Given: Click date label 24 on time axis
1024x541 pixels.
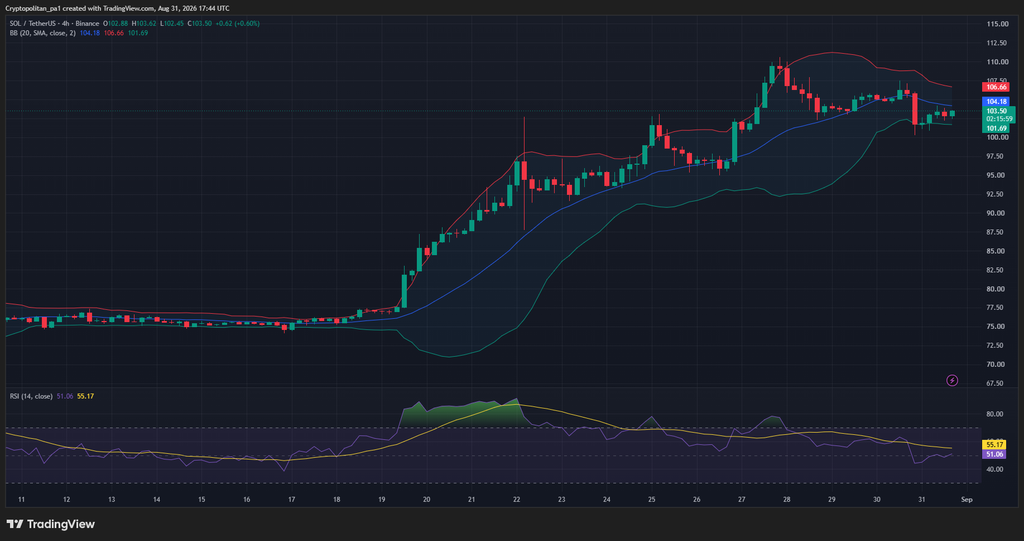Looking at the screenshot, I should [x=607, y=499].
